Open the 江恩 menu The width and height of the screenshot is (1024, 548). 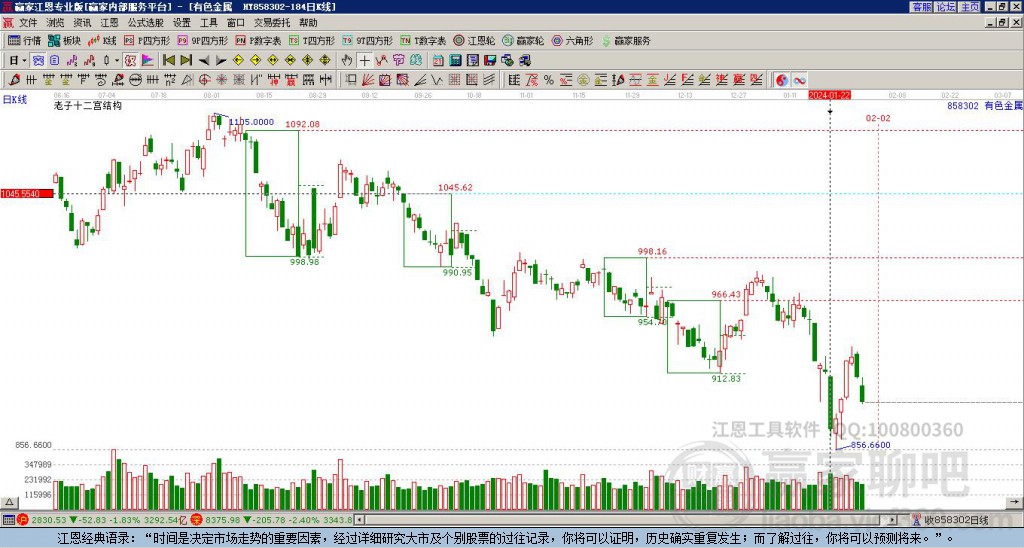pyautogui.click(x=109, y=23)
